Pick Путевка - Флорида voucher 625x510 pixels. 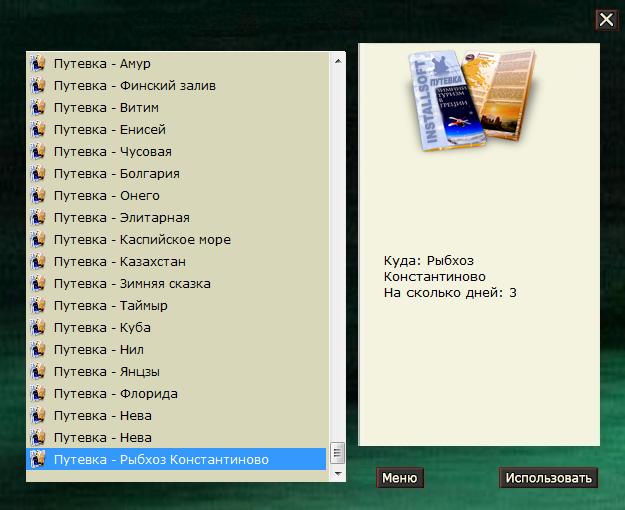click(176, 394)
